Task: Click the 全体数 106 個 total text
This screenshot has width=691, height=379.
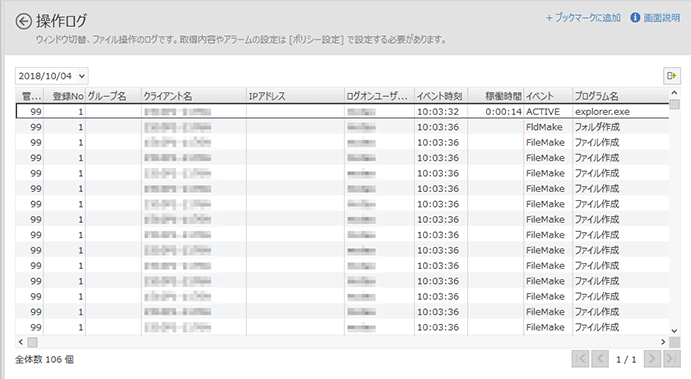Action: 45,360
